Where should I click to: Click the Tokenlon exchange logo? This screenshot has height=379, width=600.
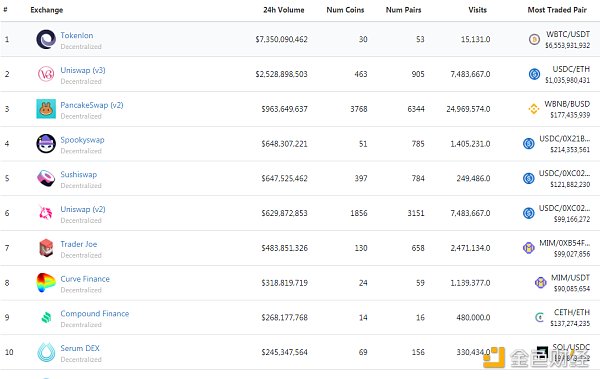46,39
